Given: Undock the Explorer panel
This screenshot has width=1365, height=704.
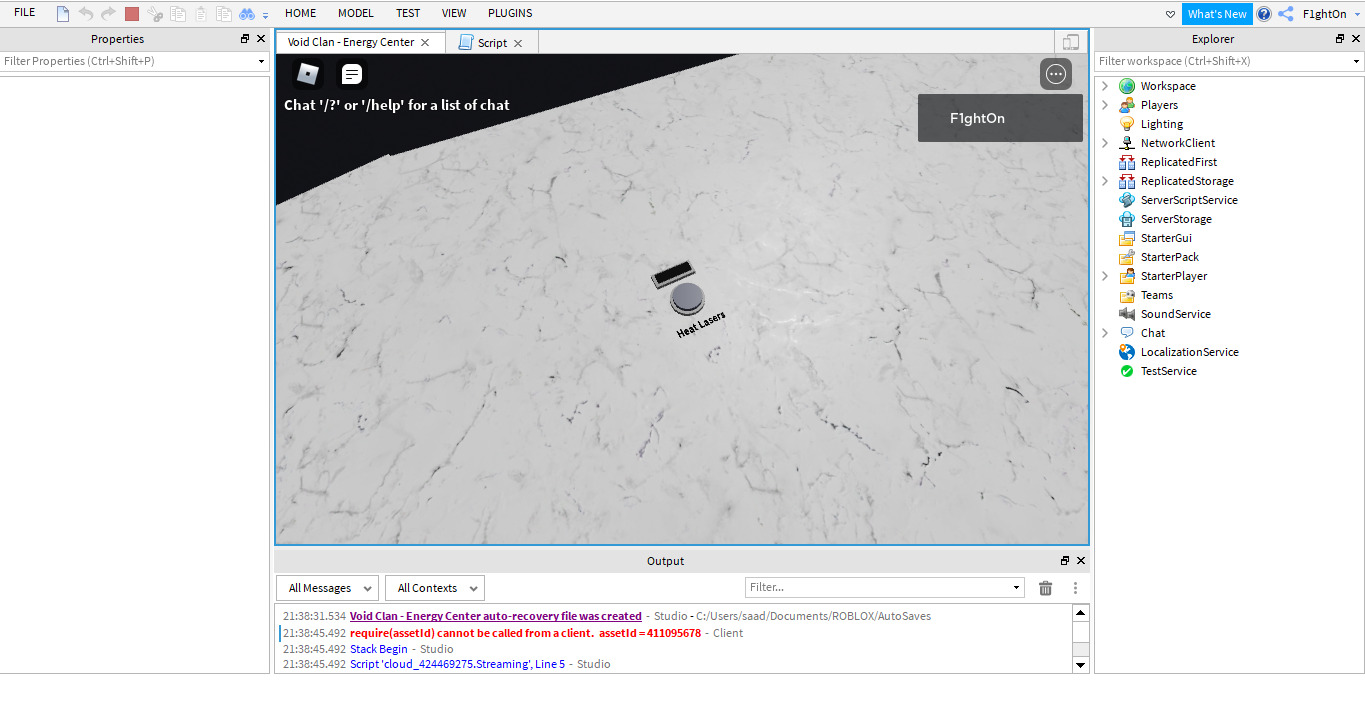Looking at the screenshot, I should [1341, 39].
